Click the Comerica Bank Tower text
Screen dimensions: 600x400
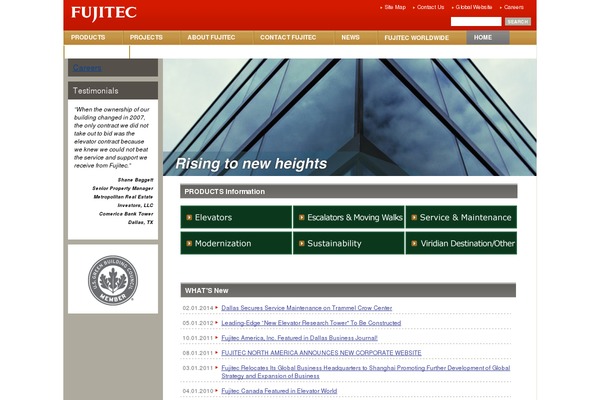click(126, 214)
